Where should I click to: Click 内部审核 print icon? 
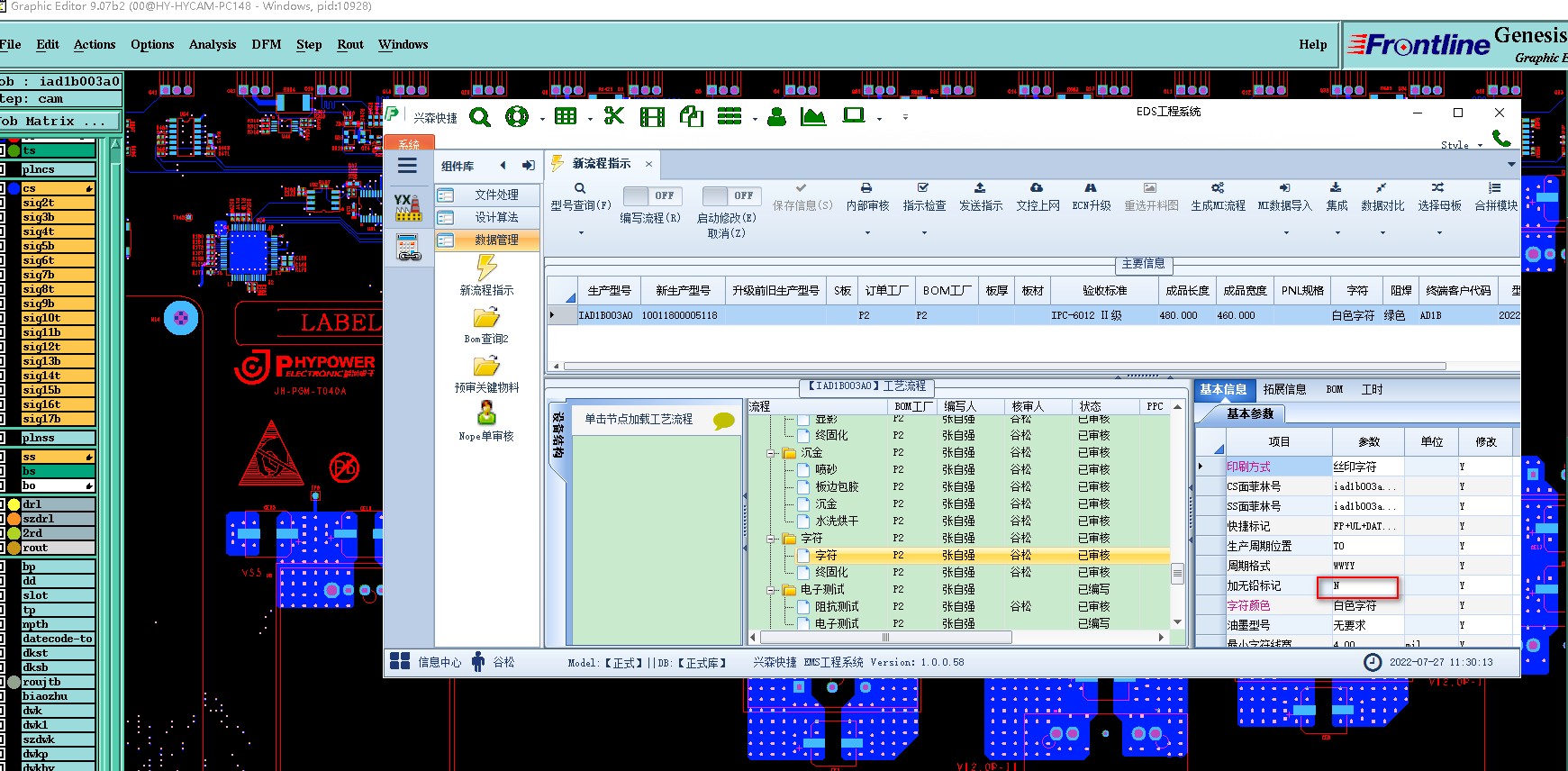(866, 188)
